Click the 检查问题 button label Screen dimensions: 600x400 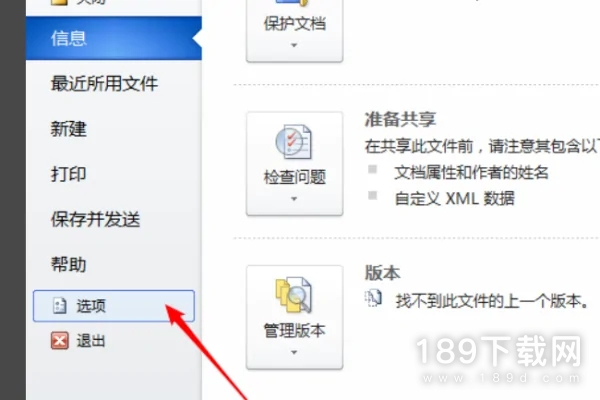pyautogui.click(x=295, y=177)
